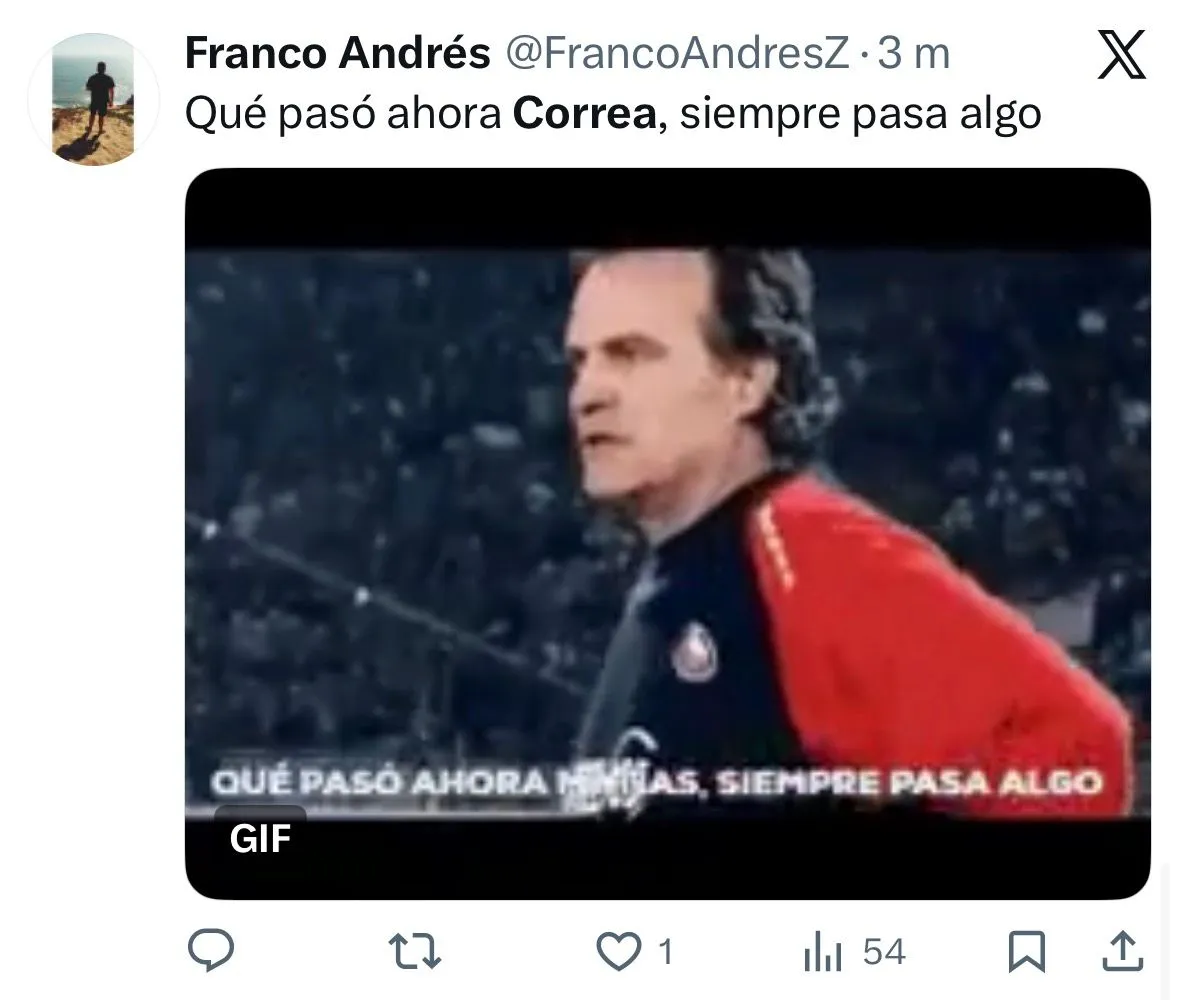
Task: Visit the @FrancoAndresZ handle
Action: click(x=677, y=53)
